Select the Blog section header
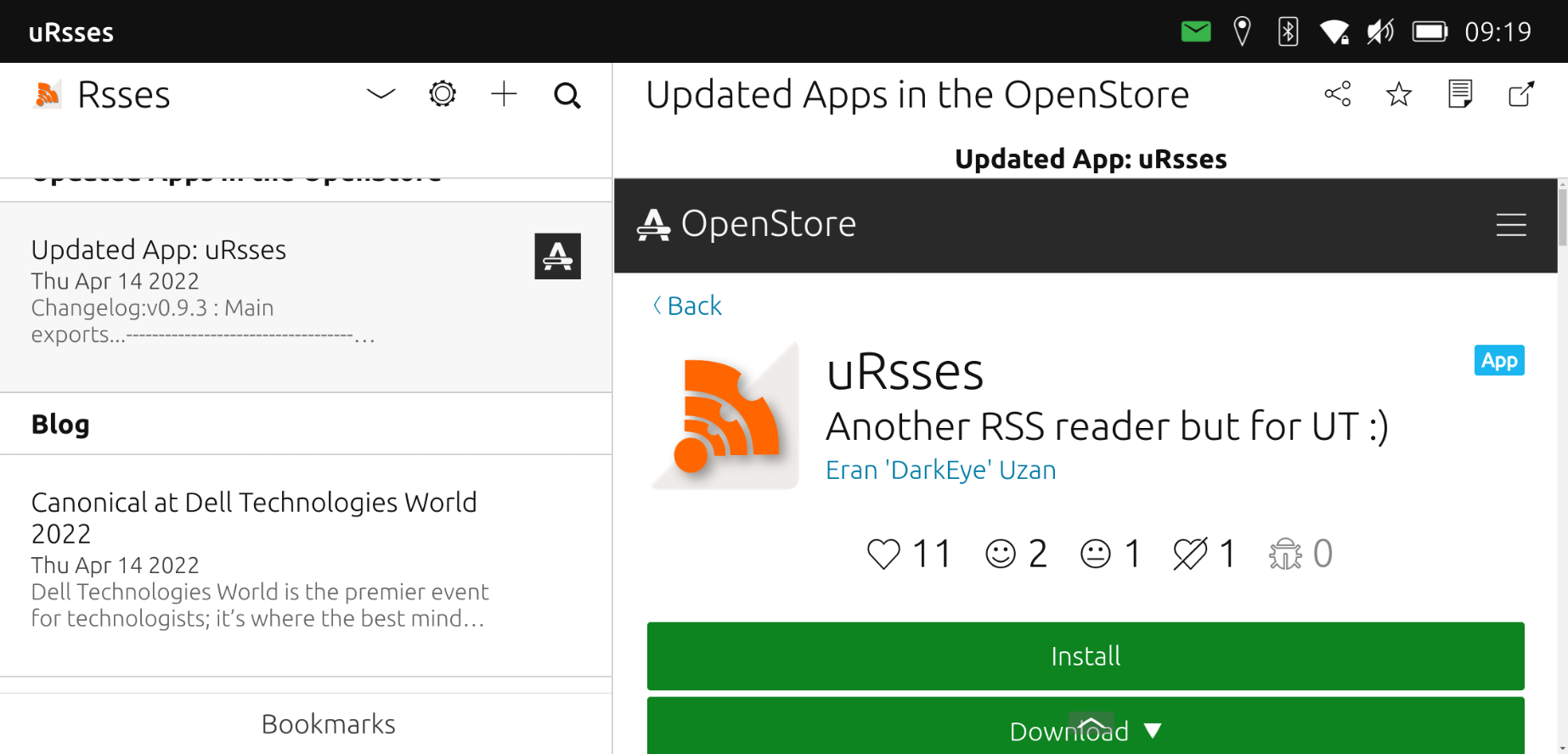The height and width of the screenshot is (754, 1568). (306, 424)
